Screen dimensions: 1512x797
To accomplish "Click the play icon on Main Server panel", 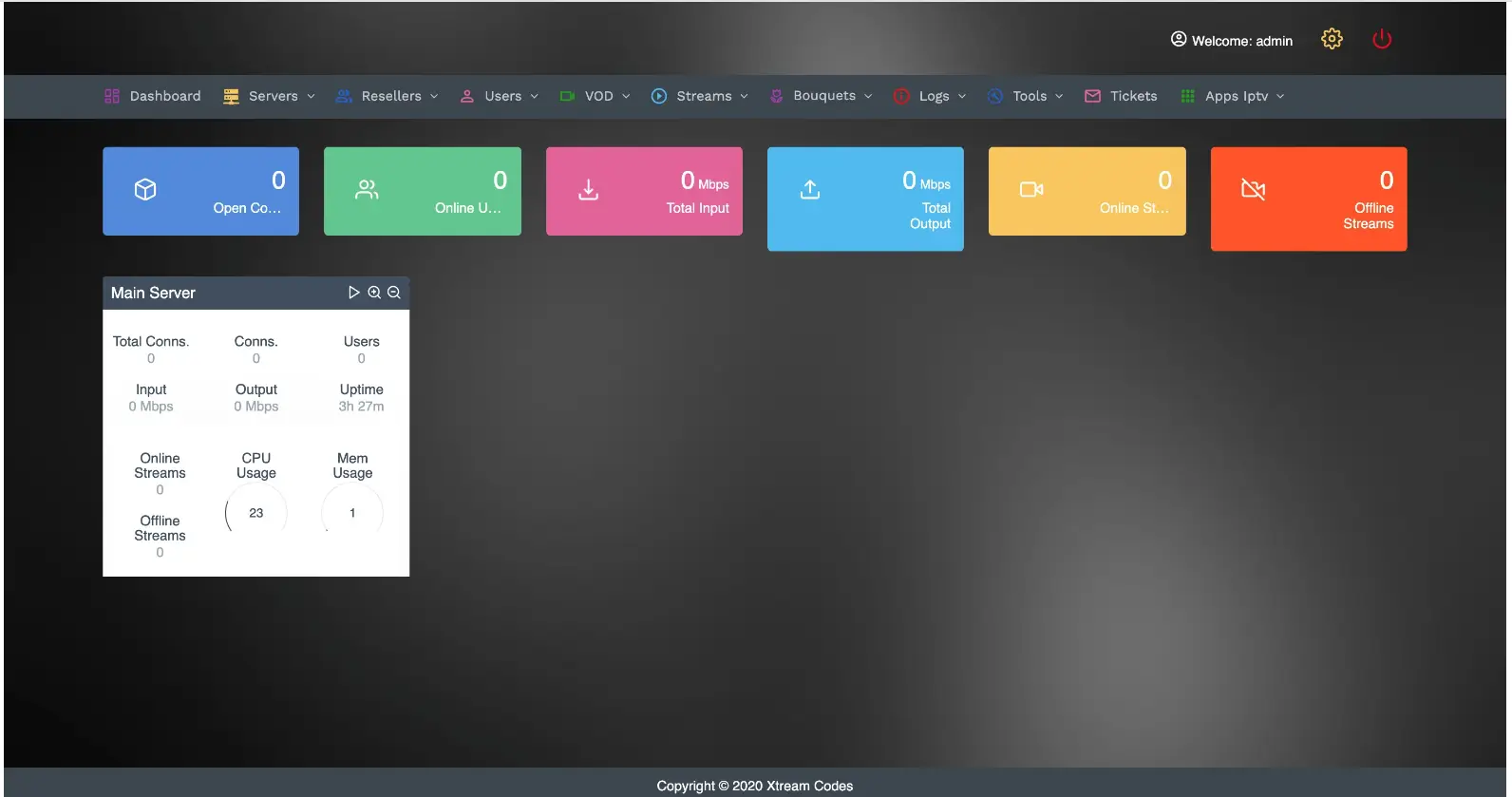I will (353, 293).
